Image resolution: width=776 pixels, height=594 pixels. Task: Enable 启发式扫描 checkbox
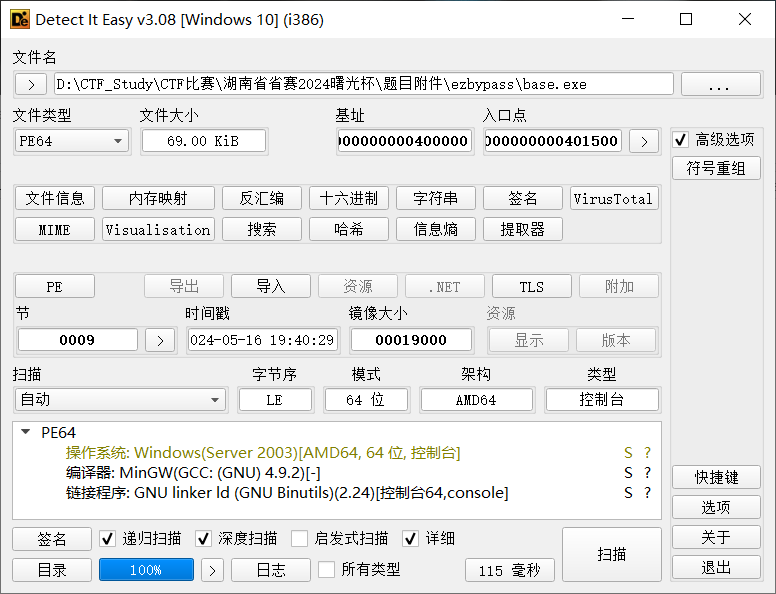(299, 539)
